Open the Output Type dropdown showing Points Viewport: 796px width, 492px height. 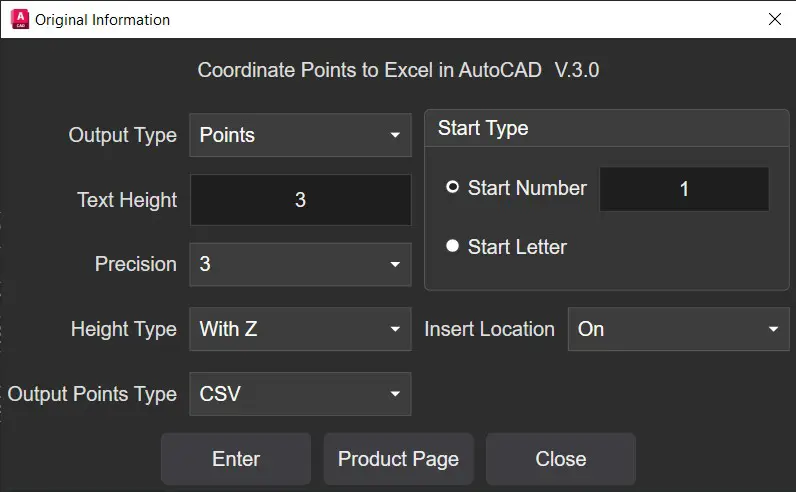(300, 135)
